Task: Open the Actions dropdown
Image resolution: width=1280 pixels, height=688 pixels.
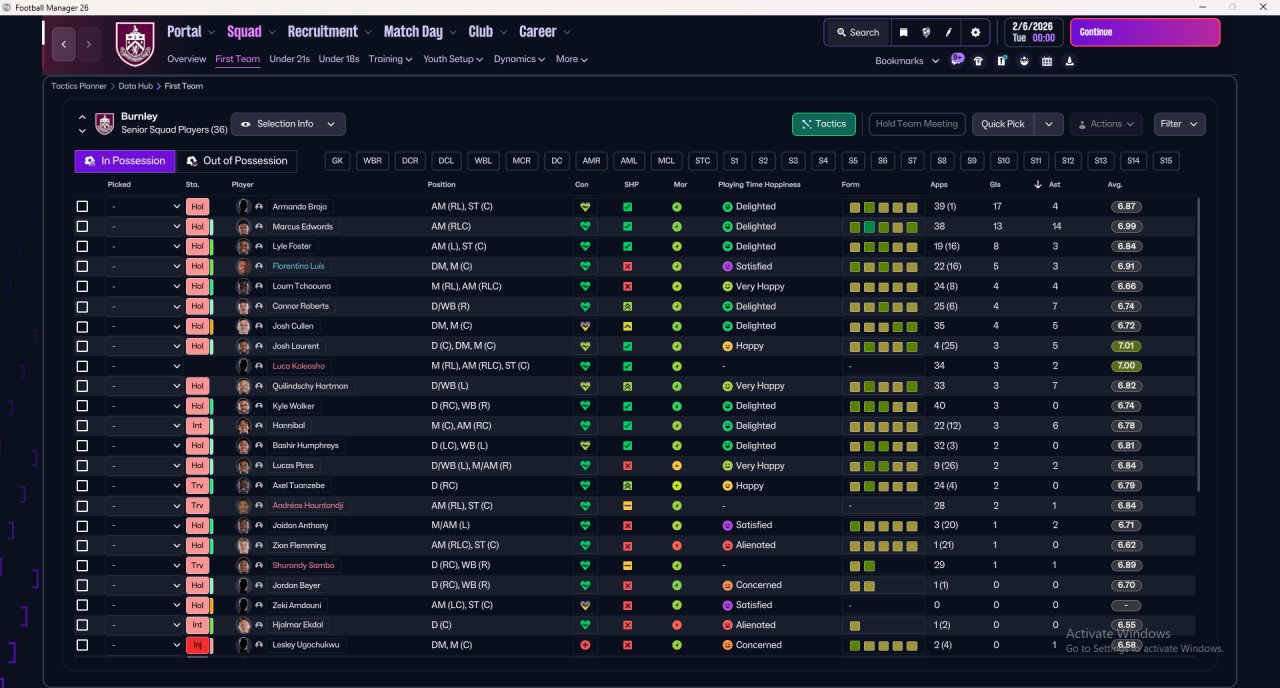Action: click(1106, 124)
